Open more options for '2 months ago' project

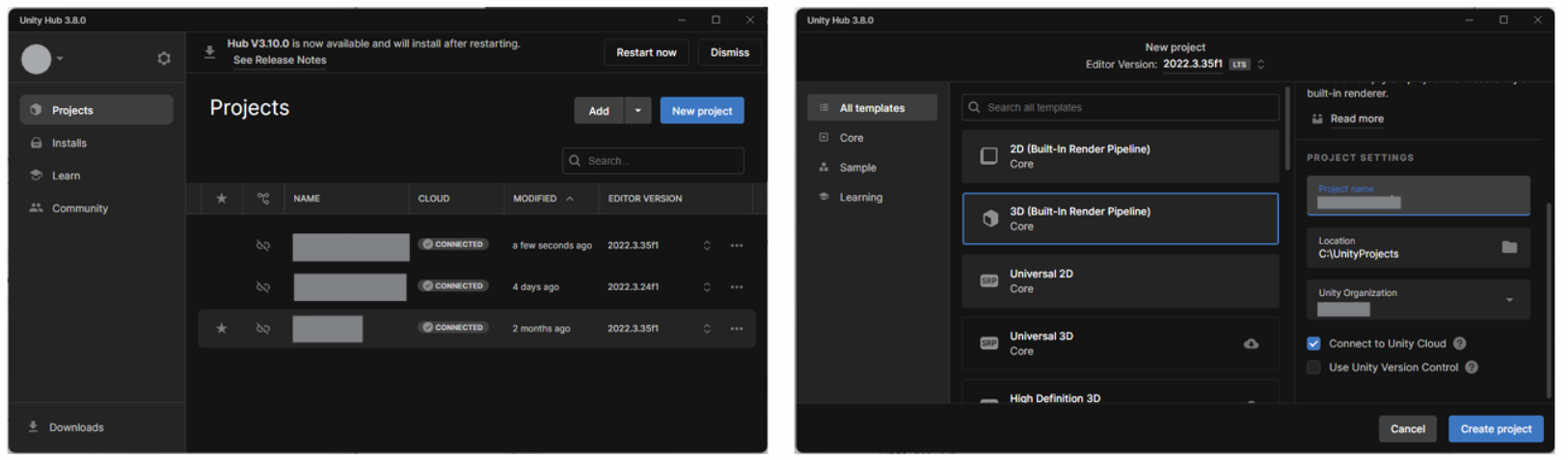pyautogui.click(x=737, y=329)
